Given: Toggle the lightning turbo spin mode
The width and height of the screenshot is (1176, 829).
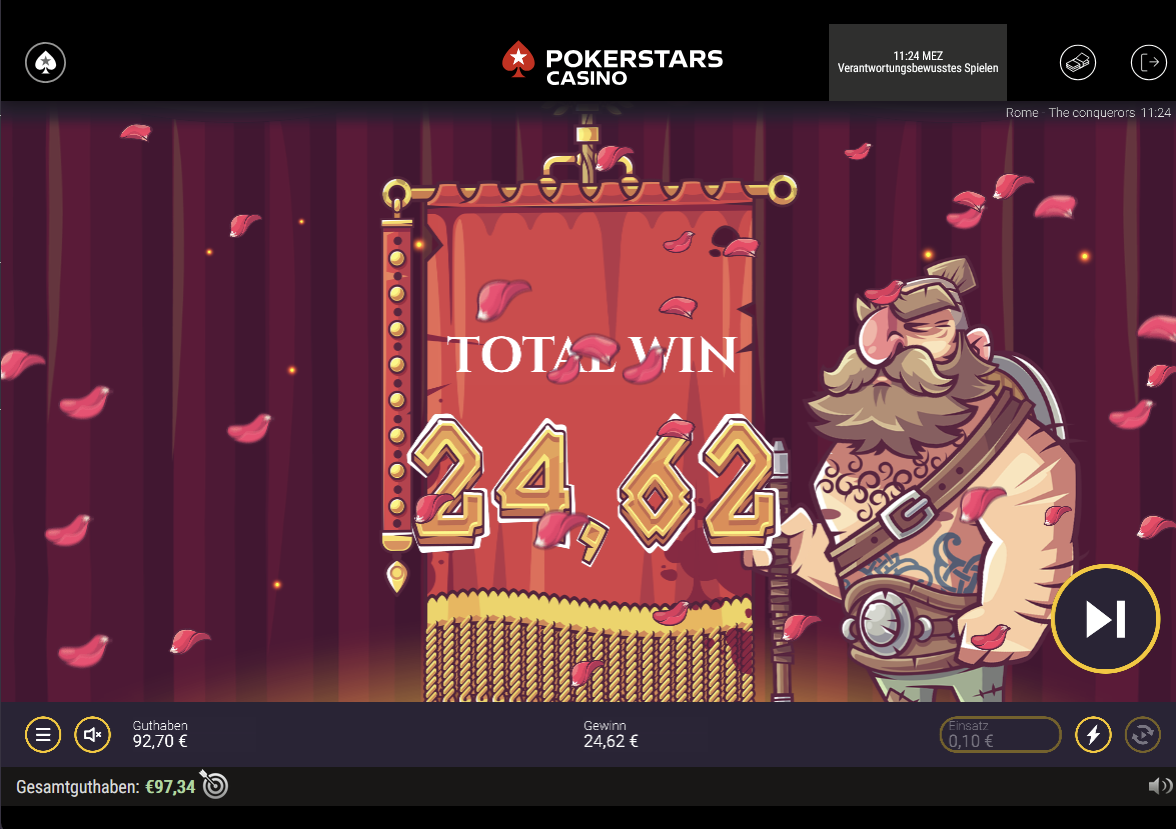Looking at the screenshot, I should click(x=1094, y=734).
